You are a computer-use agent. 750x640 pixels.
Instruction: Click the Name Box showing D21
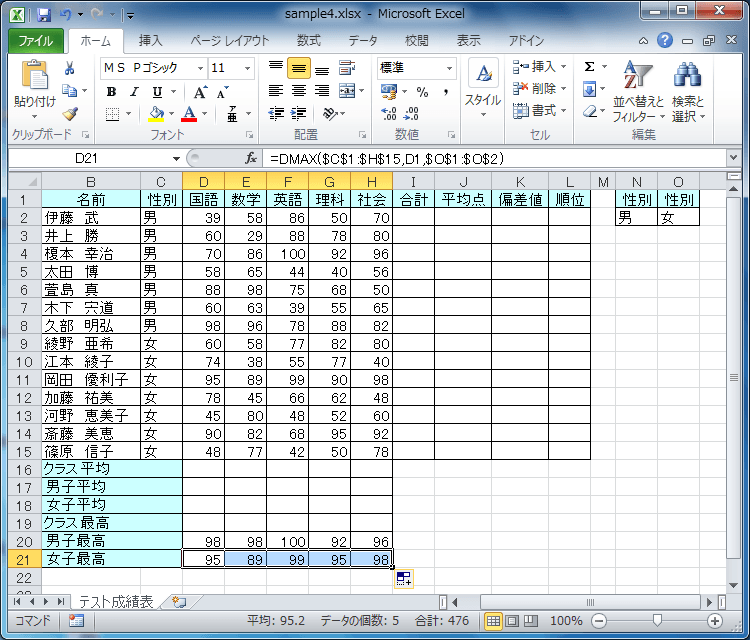coord(91,158)
